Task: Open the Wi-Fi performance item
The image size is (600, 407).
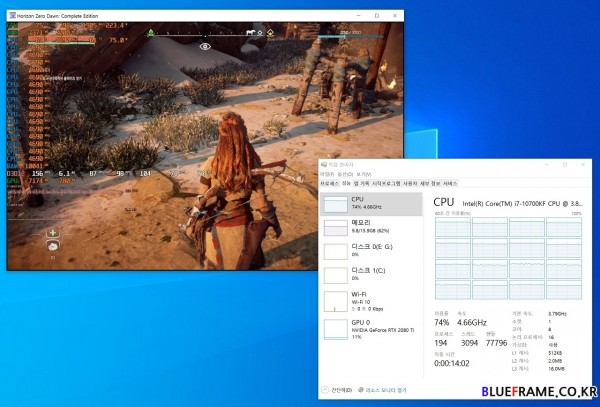Action: click(371, 301)
